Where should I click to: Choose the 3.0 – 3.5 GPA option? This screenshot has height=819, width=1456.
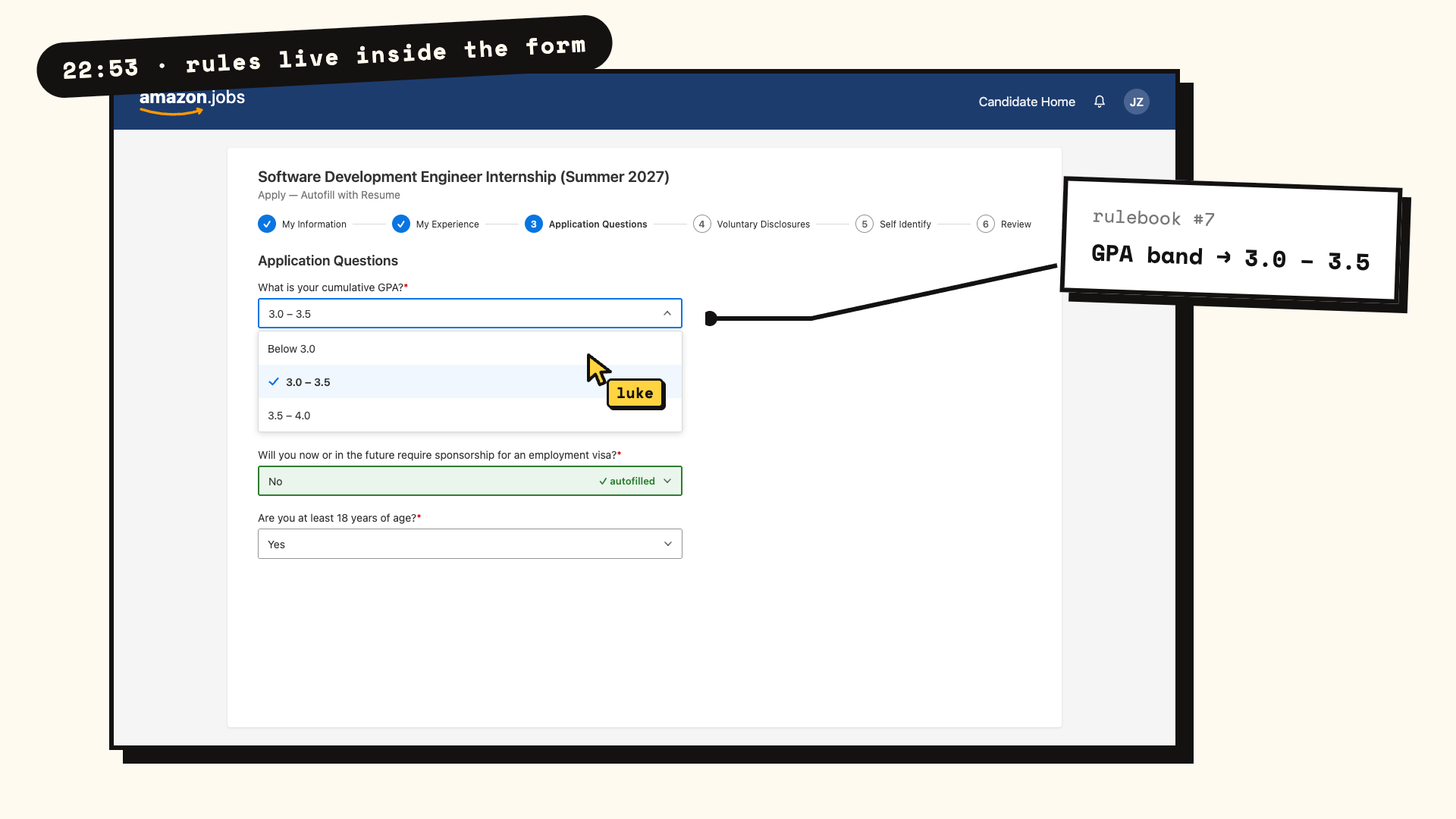point(470,382)
